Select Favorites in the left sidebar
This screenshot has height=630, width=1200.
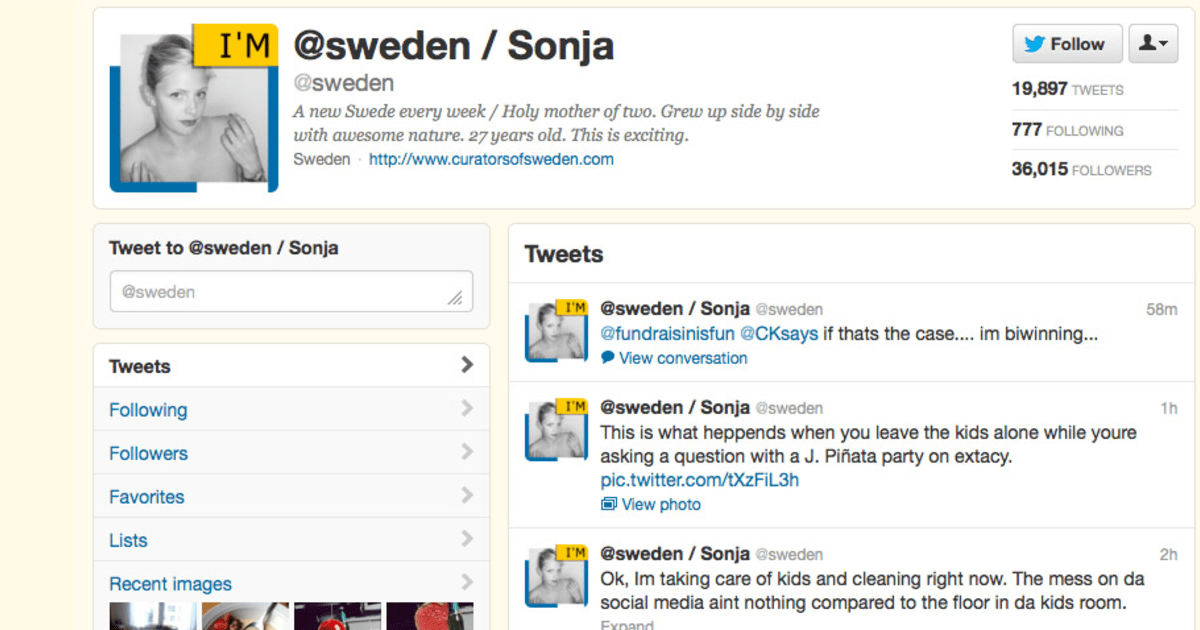146,497
